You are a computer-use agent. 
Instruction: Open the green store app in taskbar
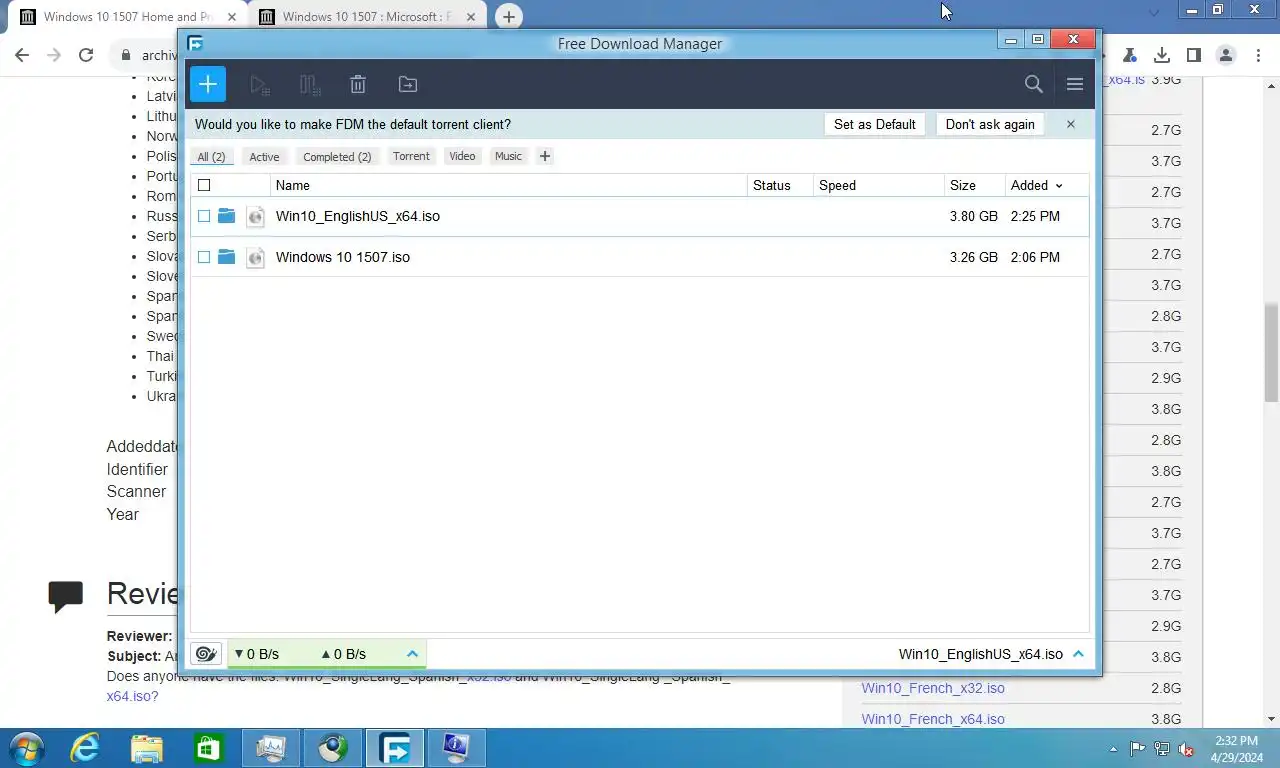(208, 748)
